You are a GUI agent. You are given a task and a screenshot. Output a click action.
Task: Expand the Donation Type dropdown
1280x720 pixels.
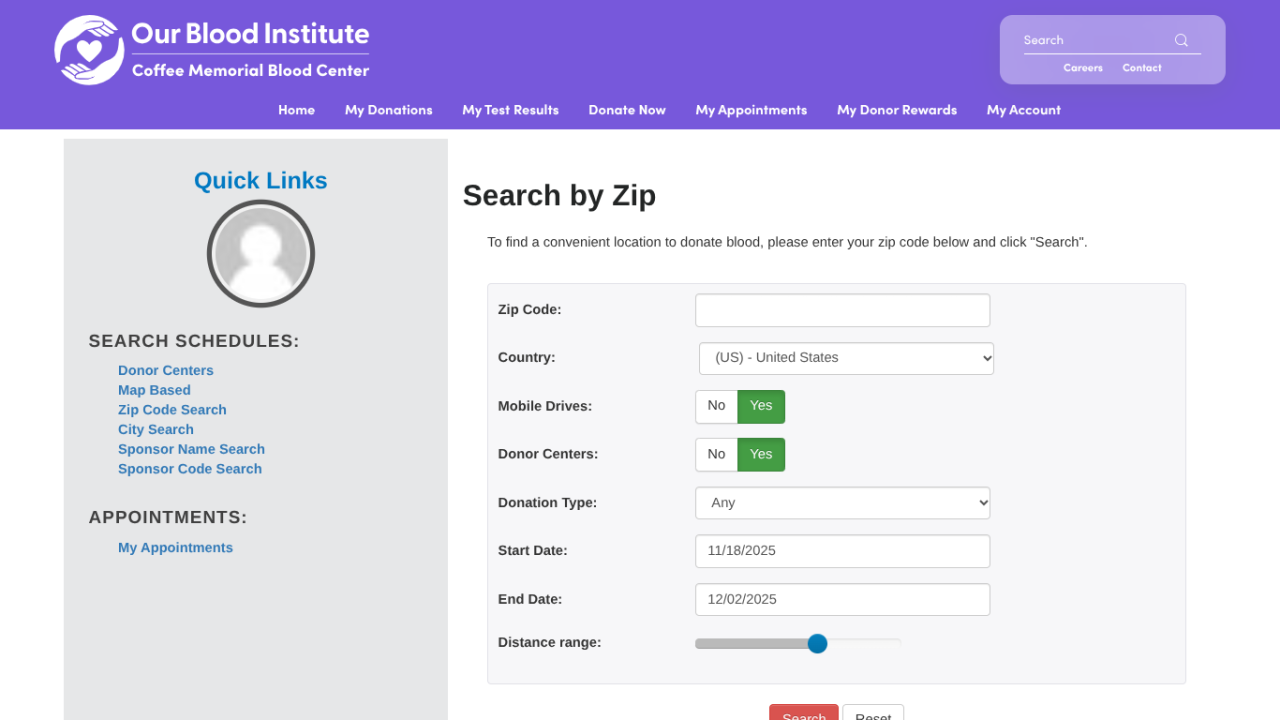click(842, 503)
